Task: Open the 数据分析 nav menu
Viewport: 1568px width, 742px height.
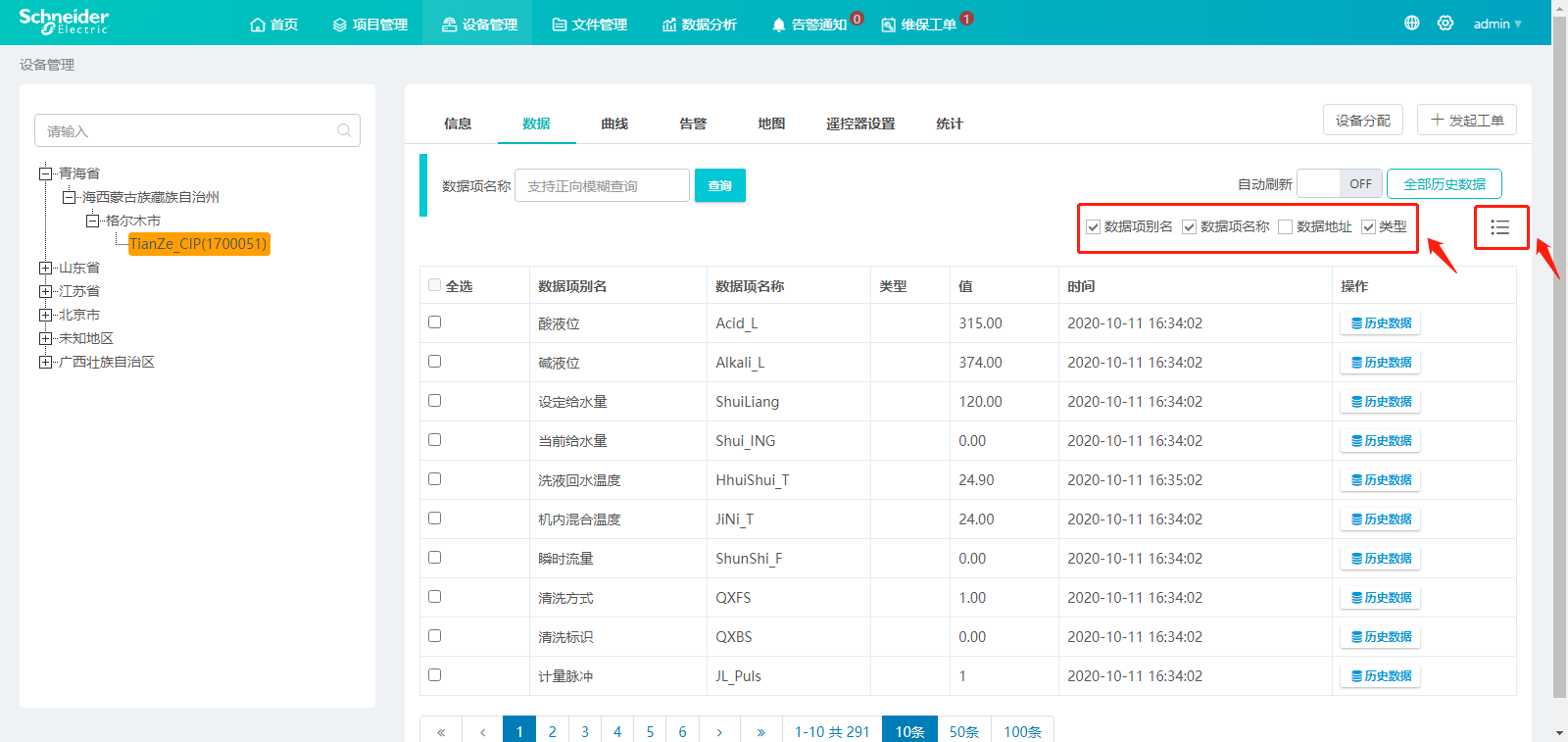Action: coord(699,24)
